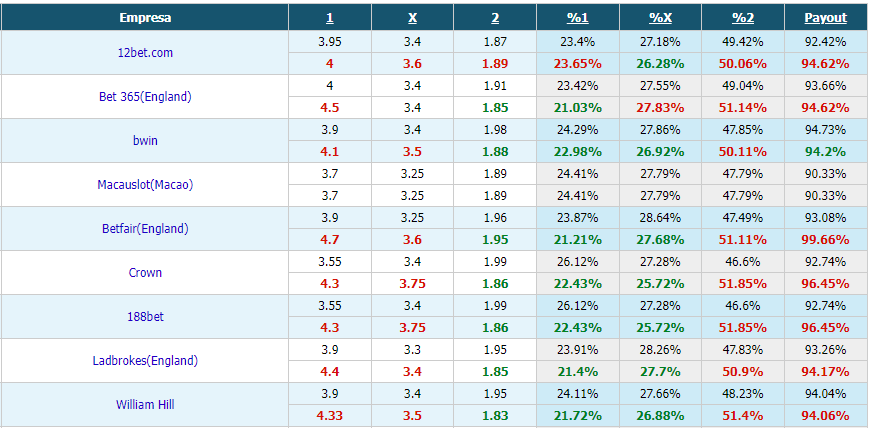The width and height of the screenshot is (870, 428).
Task: Select Bet 365's current home odds 4.5
Action: coord(330,108)
